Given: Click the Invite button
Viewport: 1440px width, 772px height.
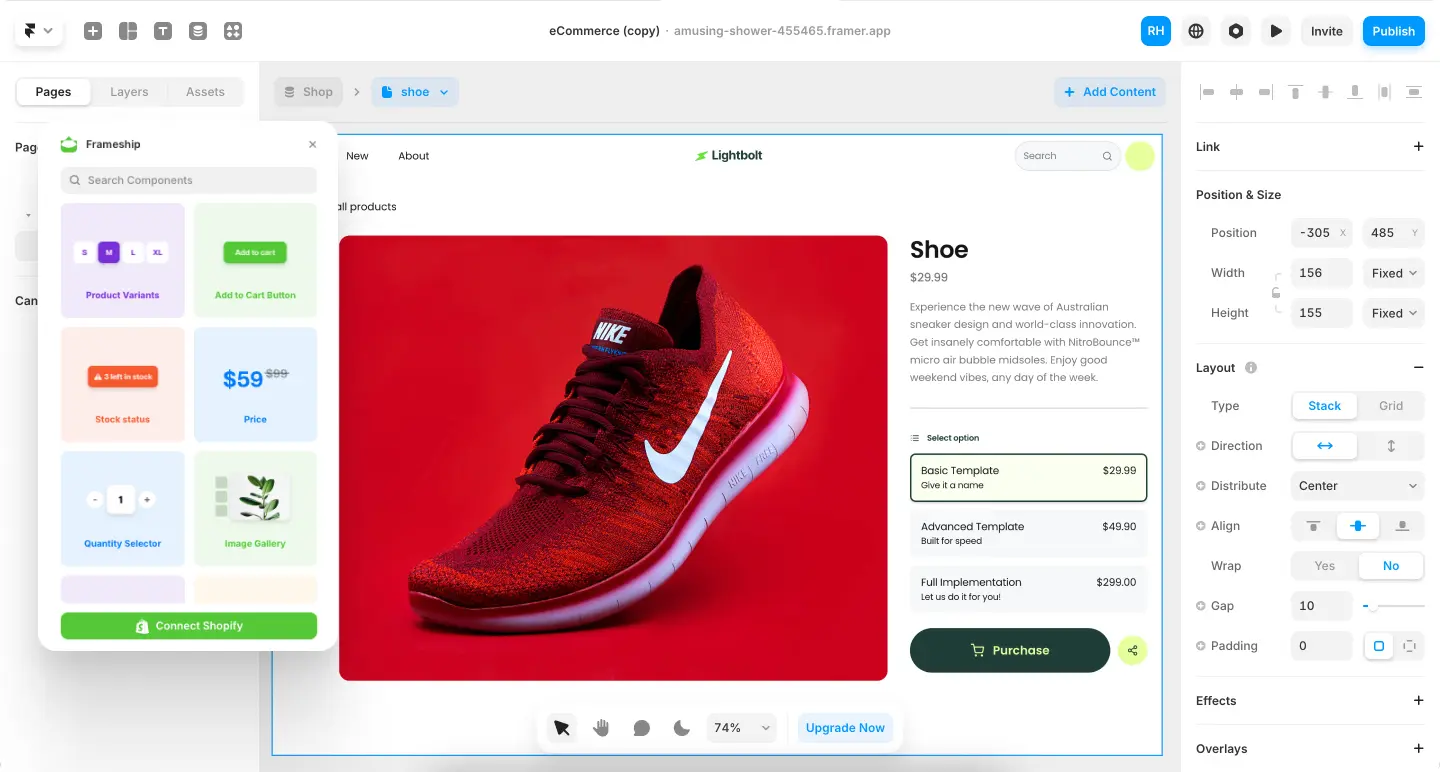Looking at the screenshot, I should pyautogui.click(x=1327, y=31).
